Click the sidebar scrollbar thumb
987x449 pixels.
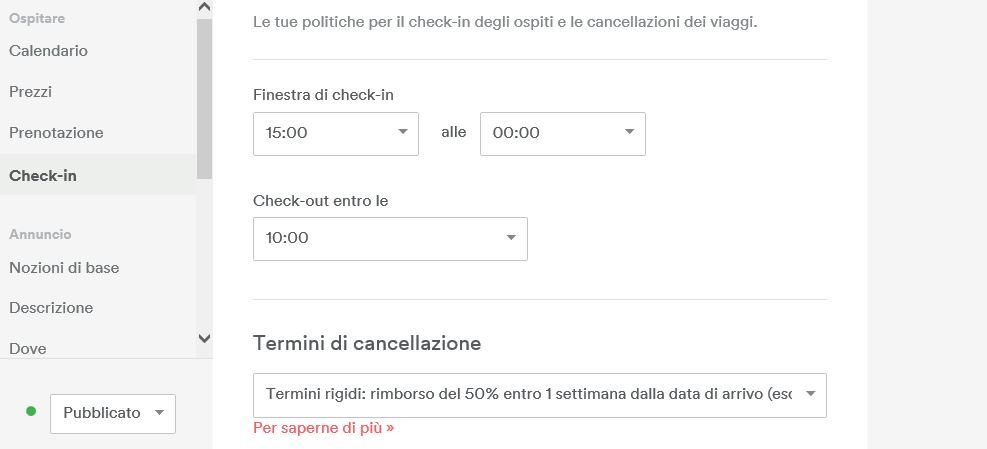(x=205, y=98)
